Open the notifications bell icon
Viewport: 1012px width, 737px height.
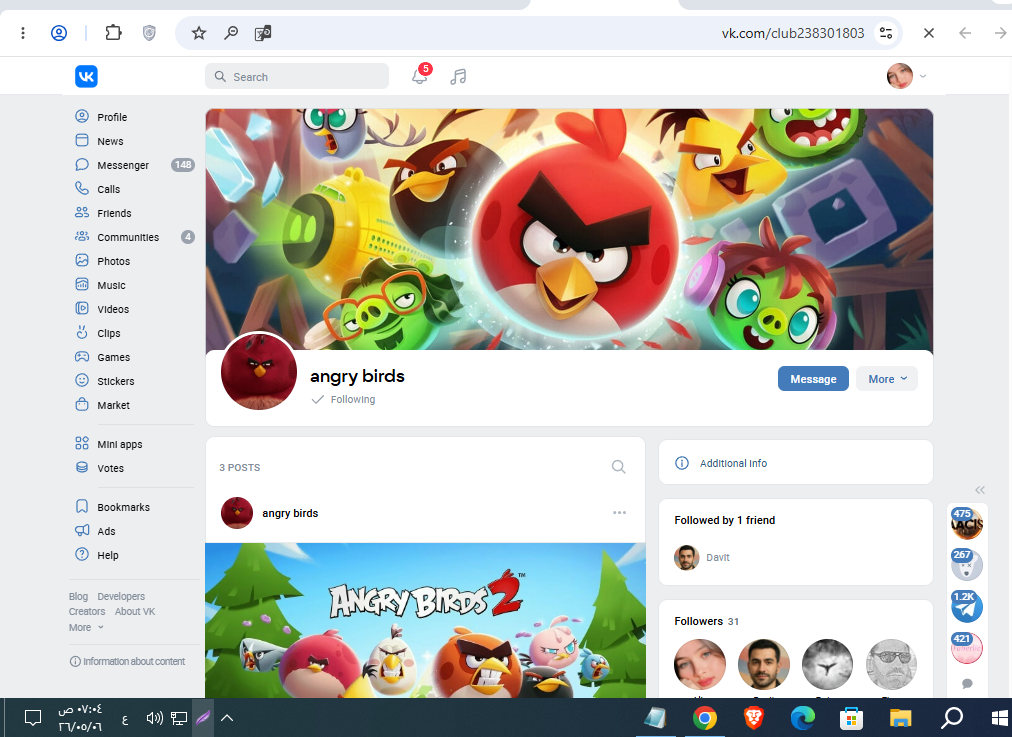[x=420, y=77]
